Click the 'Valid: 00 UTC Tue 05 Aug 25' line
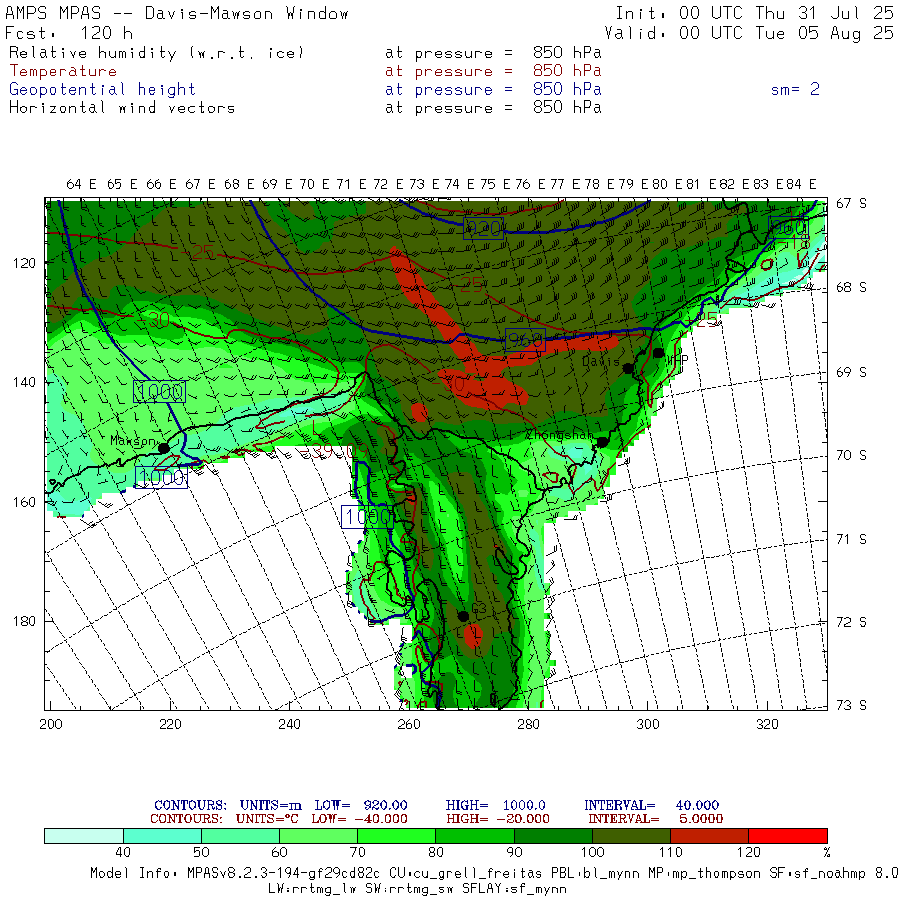The height and width of the screenshot is (900, 900). (x=749, y=33)
